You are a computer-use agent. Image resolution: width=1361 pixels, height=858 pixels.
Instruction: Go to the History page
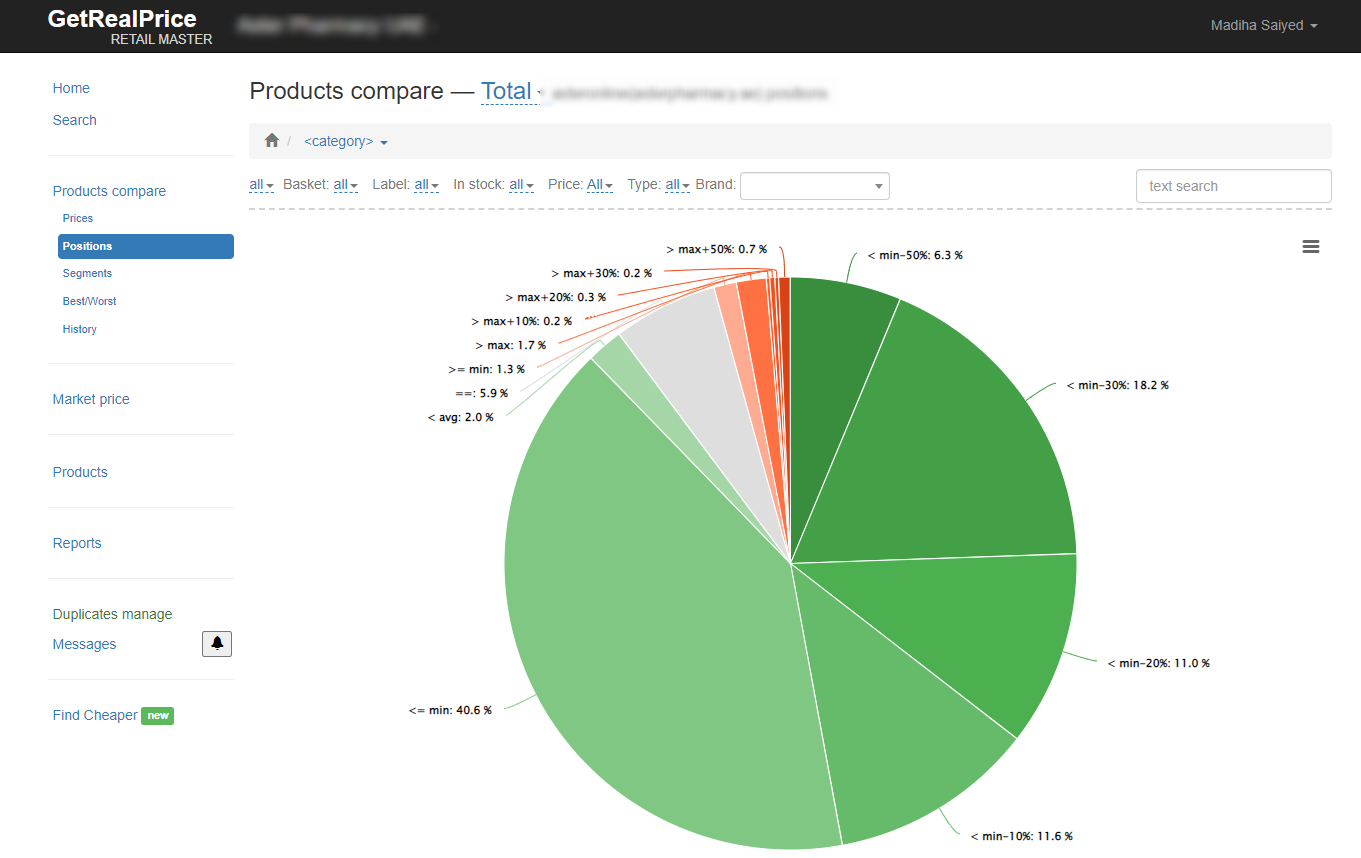click(80, 329)
